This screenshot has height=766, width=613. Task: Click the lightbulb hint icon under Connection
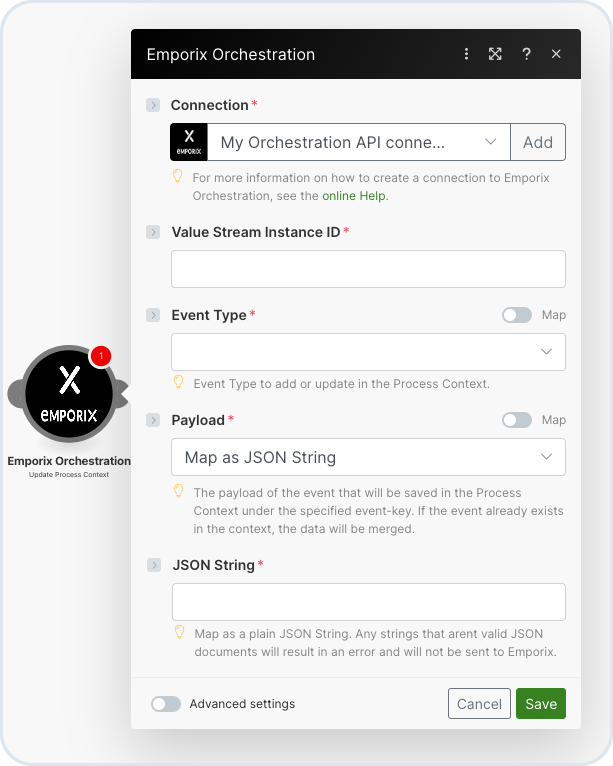pyautogui.click(x=178, y=176)
